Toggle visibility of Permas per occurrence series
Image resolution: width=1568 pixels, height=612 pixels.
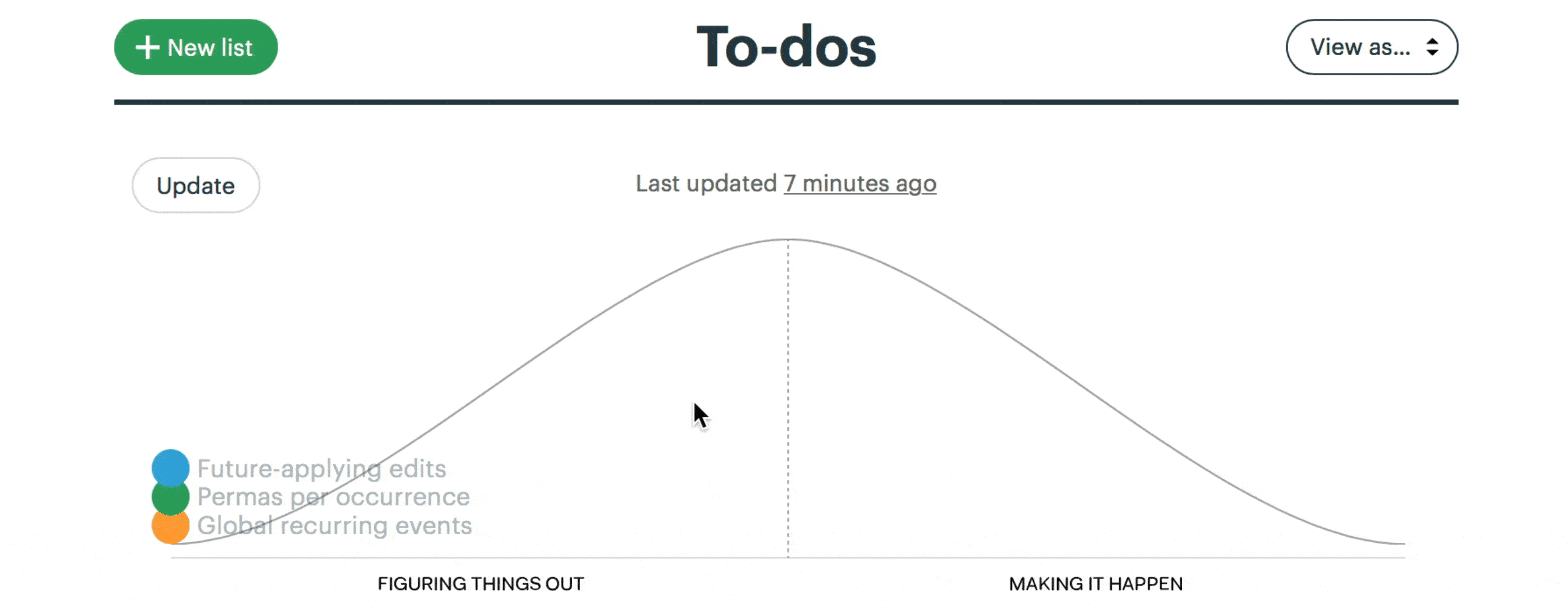[x=170, y=497]
